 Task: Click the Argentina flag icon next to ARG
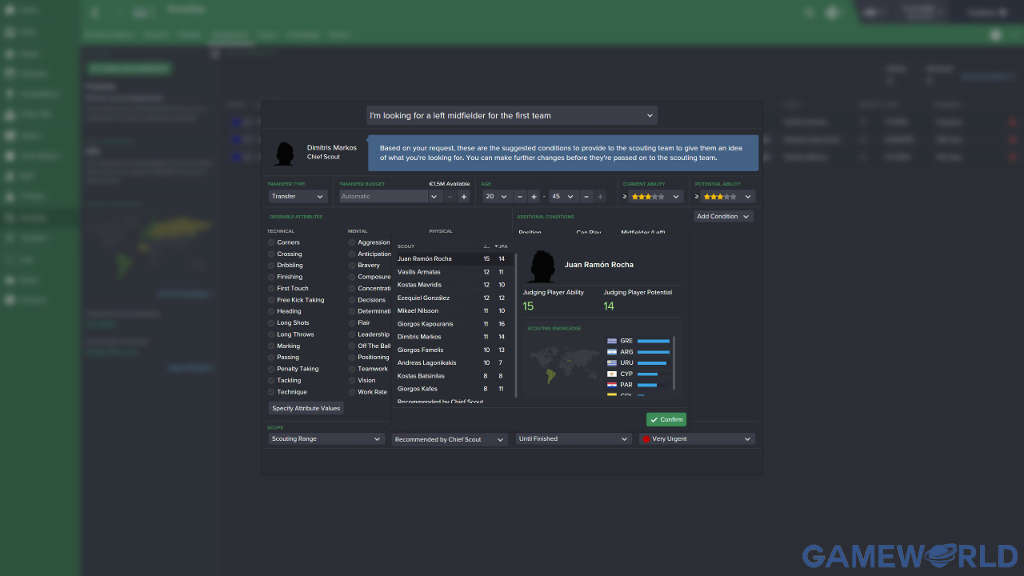(x=612, y=352)
